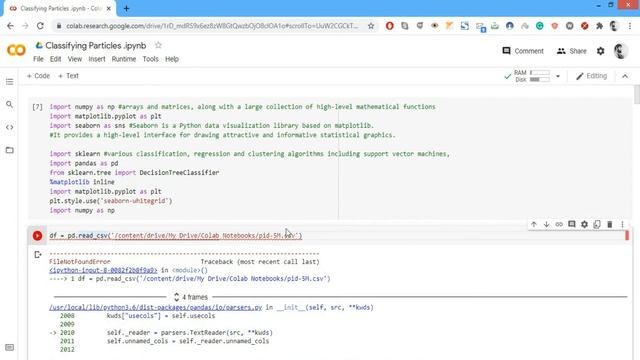Open the File menu
The height and width of the screenshot is (360, 640).
point(38,59)
